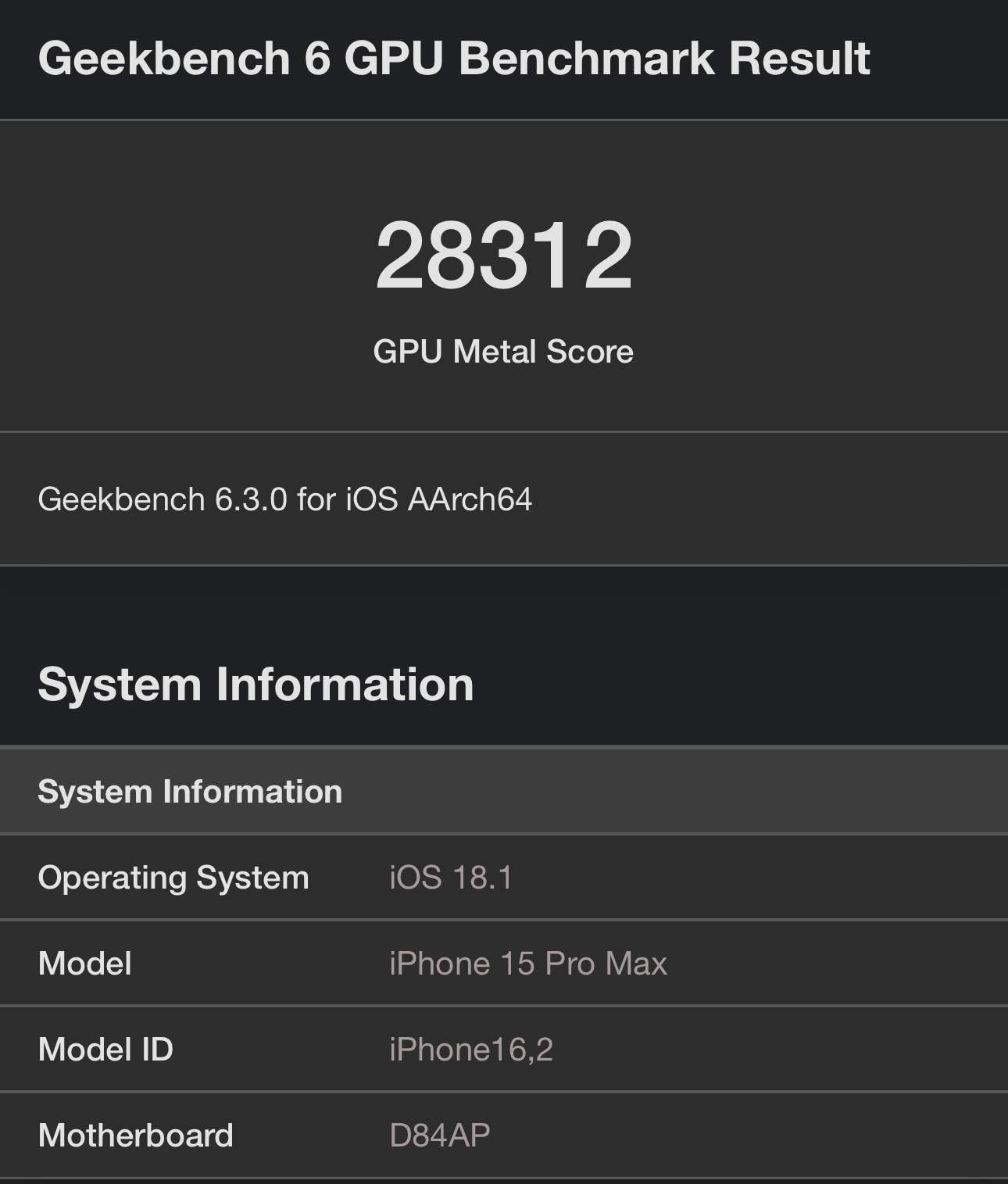Image resolution: width=1008 pixels, height=1184 pixels.
Task: Select the 'D84AP' motherboard value
Action: pos(440,1136)
